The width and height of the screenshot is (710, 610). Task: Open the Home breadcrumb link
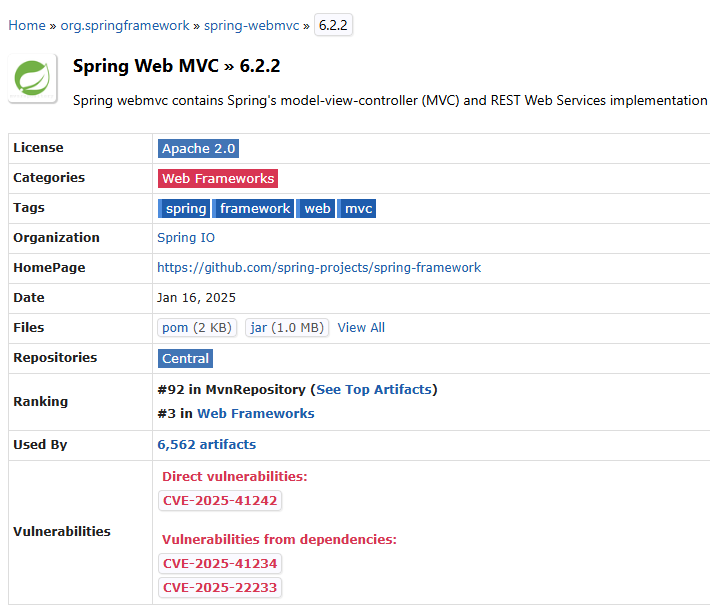27,25
